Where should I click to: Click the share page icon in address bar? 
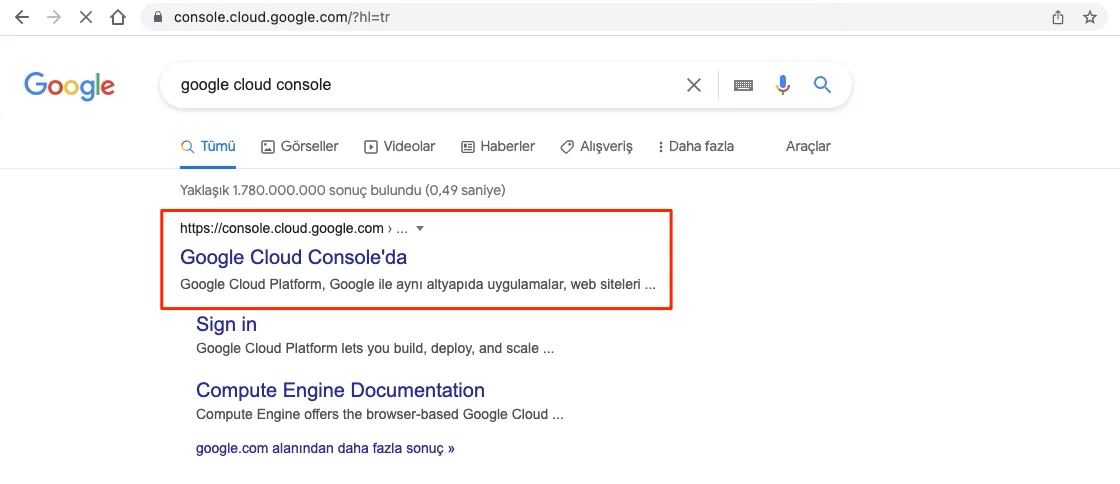(1058, 17)
